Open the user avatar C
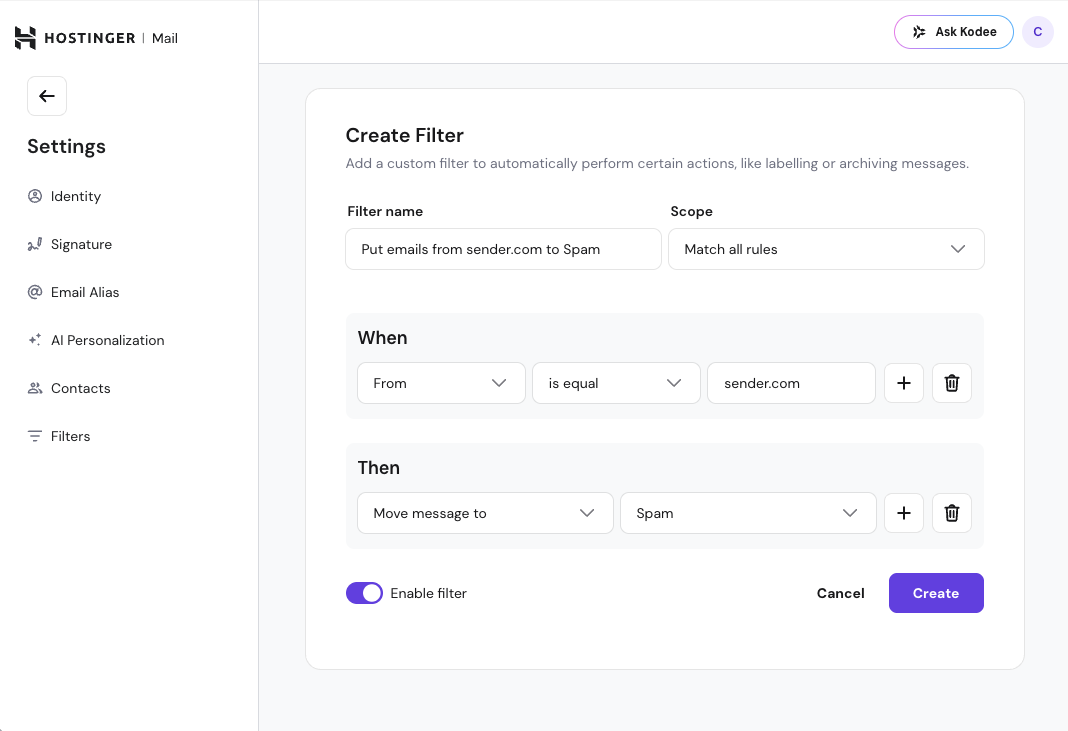The height and width of the screenshot is (731, 1068). (x=1037, y=32)
